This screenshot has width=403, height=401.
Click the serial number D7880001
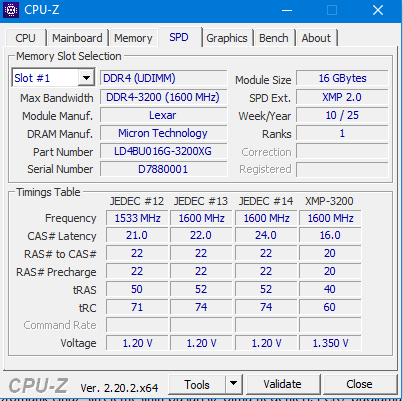tap(164, 169)
